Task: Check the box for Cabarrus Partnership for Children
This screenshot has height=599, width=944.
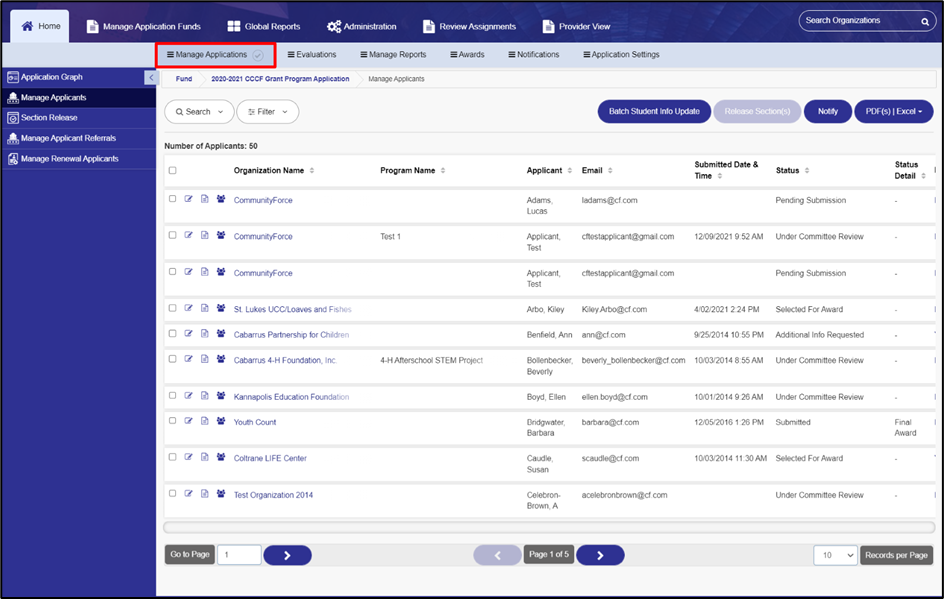Action: (x=173, y=334)
